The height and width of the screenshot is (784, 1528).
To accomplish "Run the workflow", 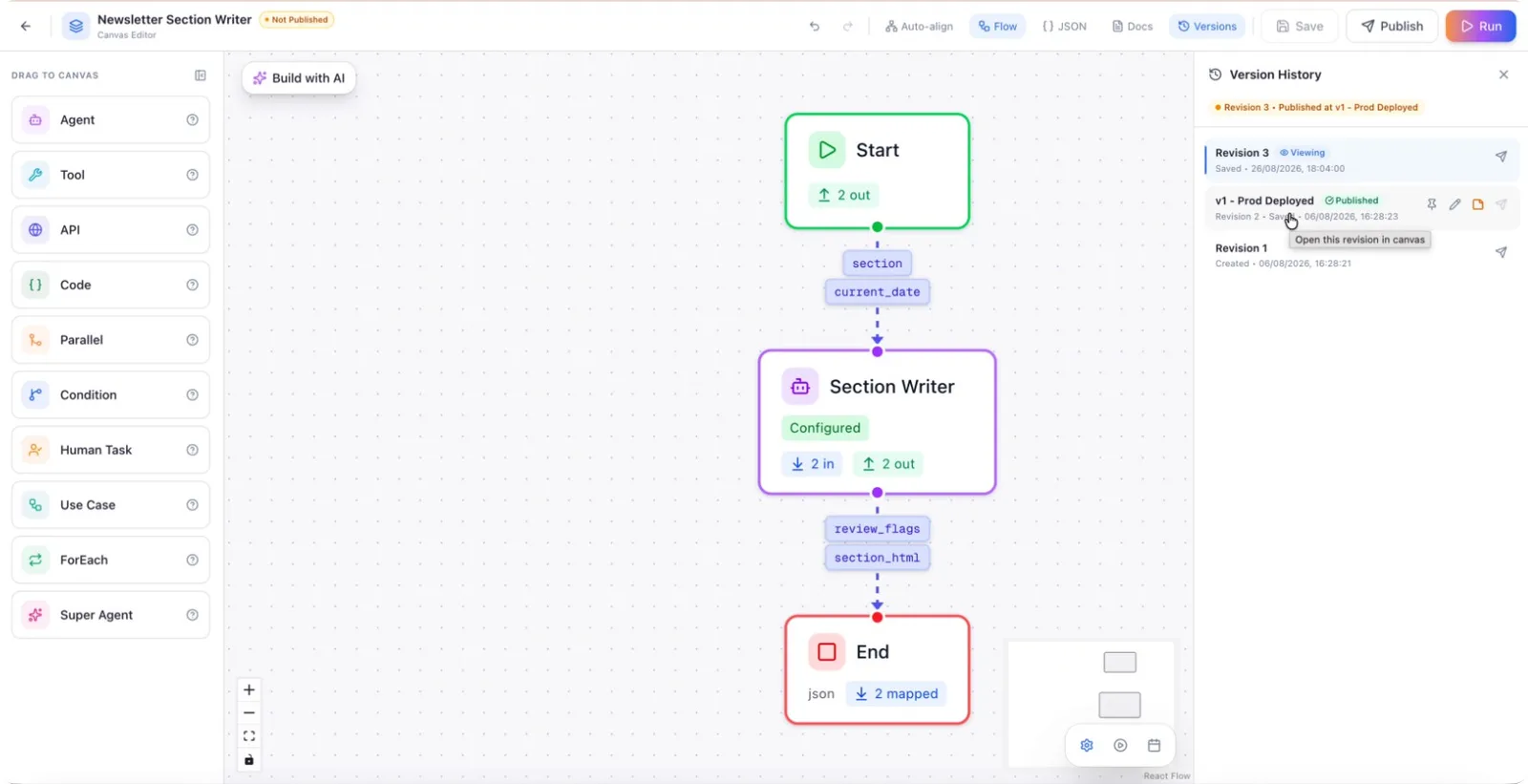I will 1480,26.
